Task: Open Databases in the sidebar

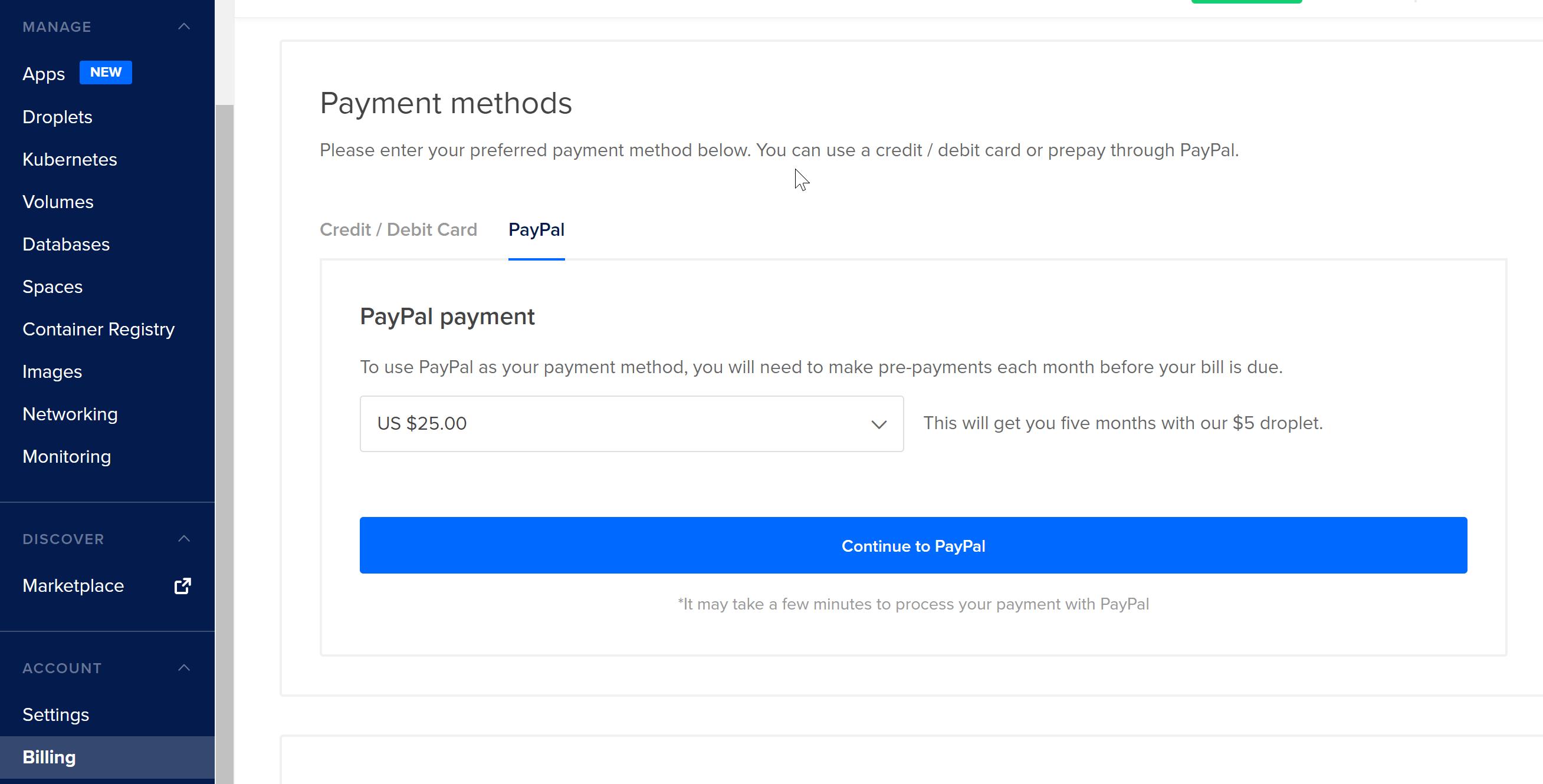Action: coord(66,244)
